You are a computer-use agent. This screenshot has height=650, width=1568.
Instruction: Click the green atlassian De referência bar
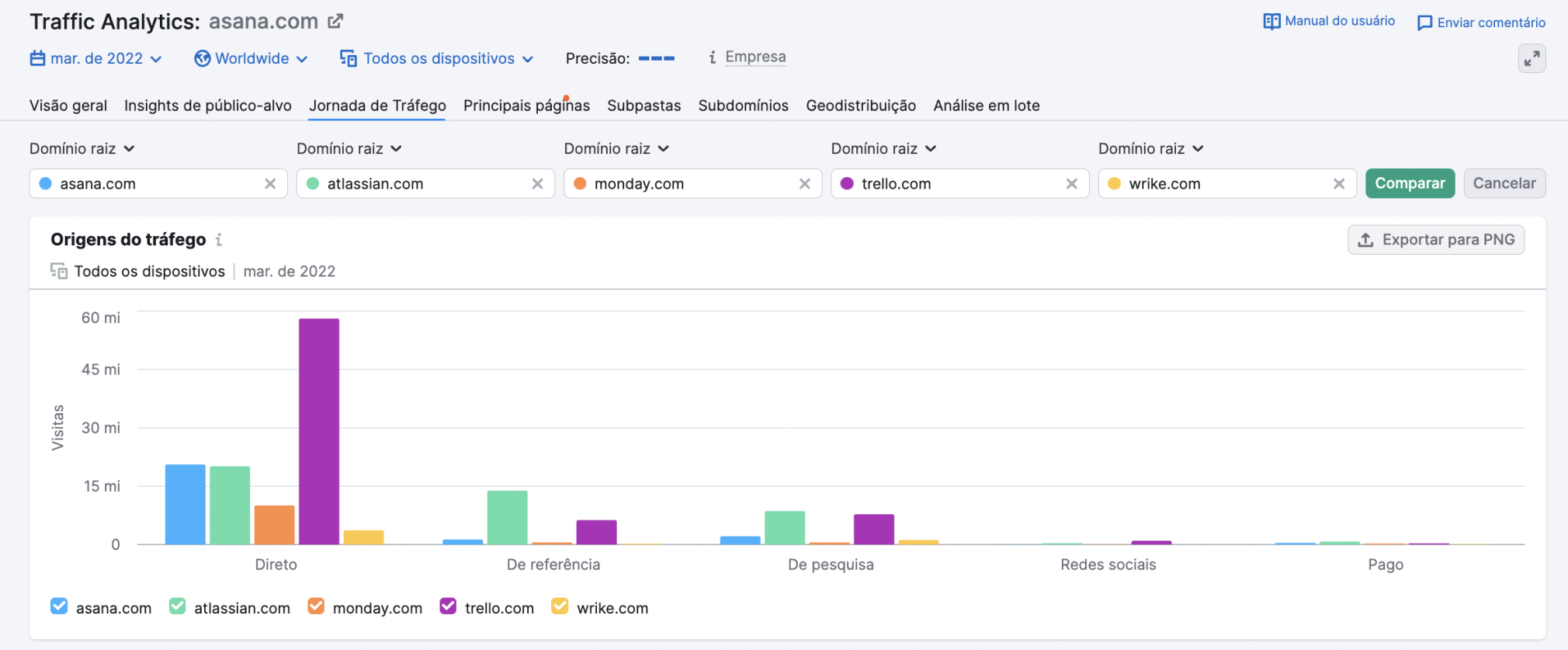click(x=507, y=517)
